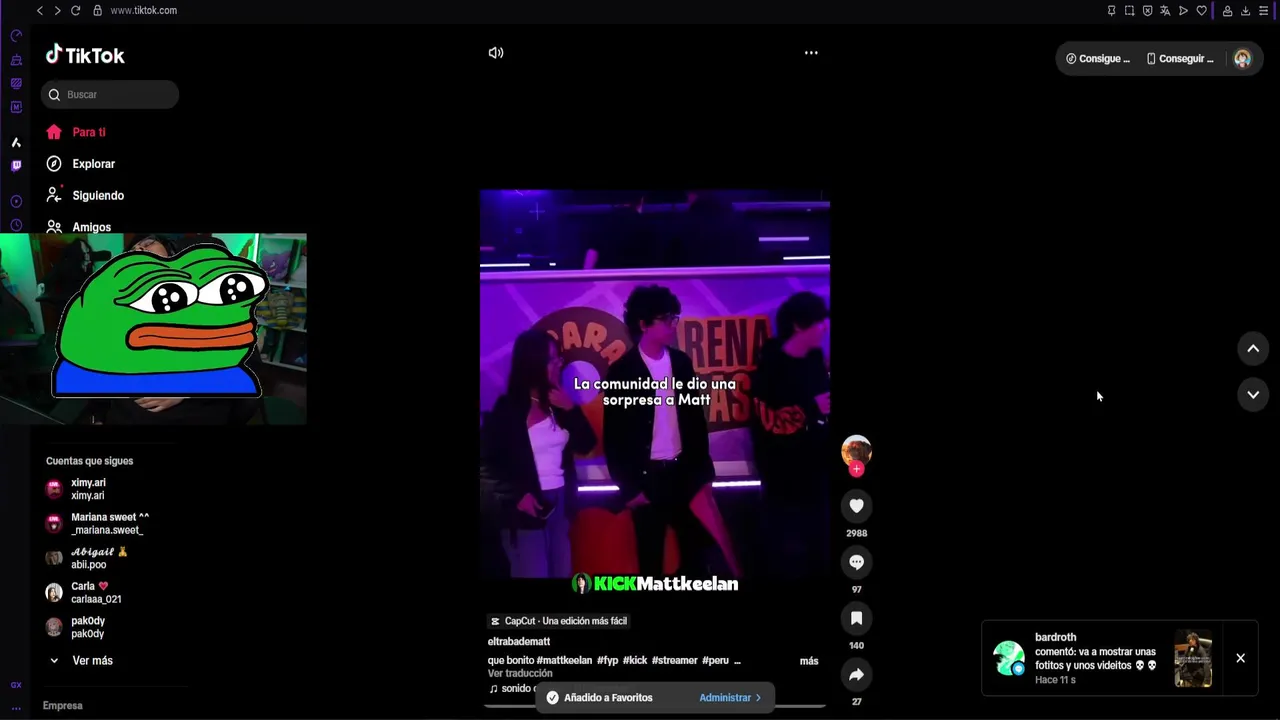The height and width of the screenshot is (720, 1280).
Task: Open the Explorar section
Action: pyautogui.click(x=80, y=164)
